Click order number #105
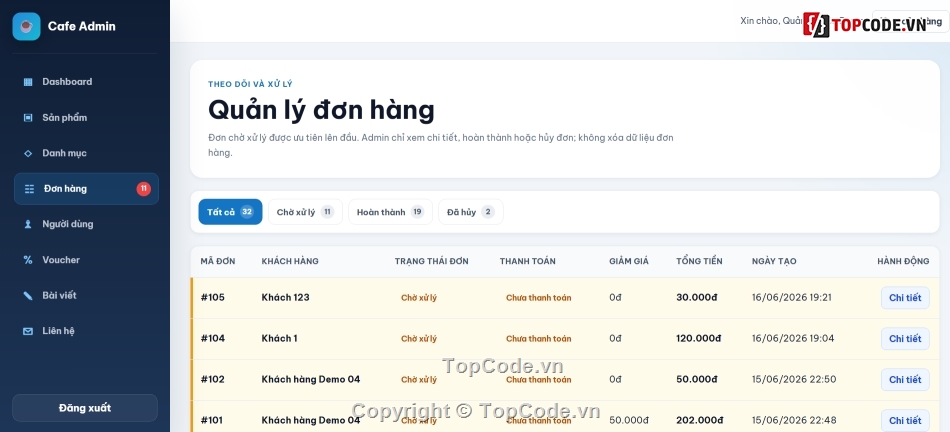 213,297
